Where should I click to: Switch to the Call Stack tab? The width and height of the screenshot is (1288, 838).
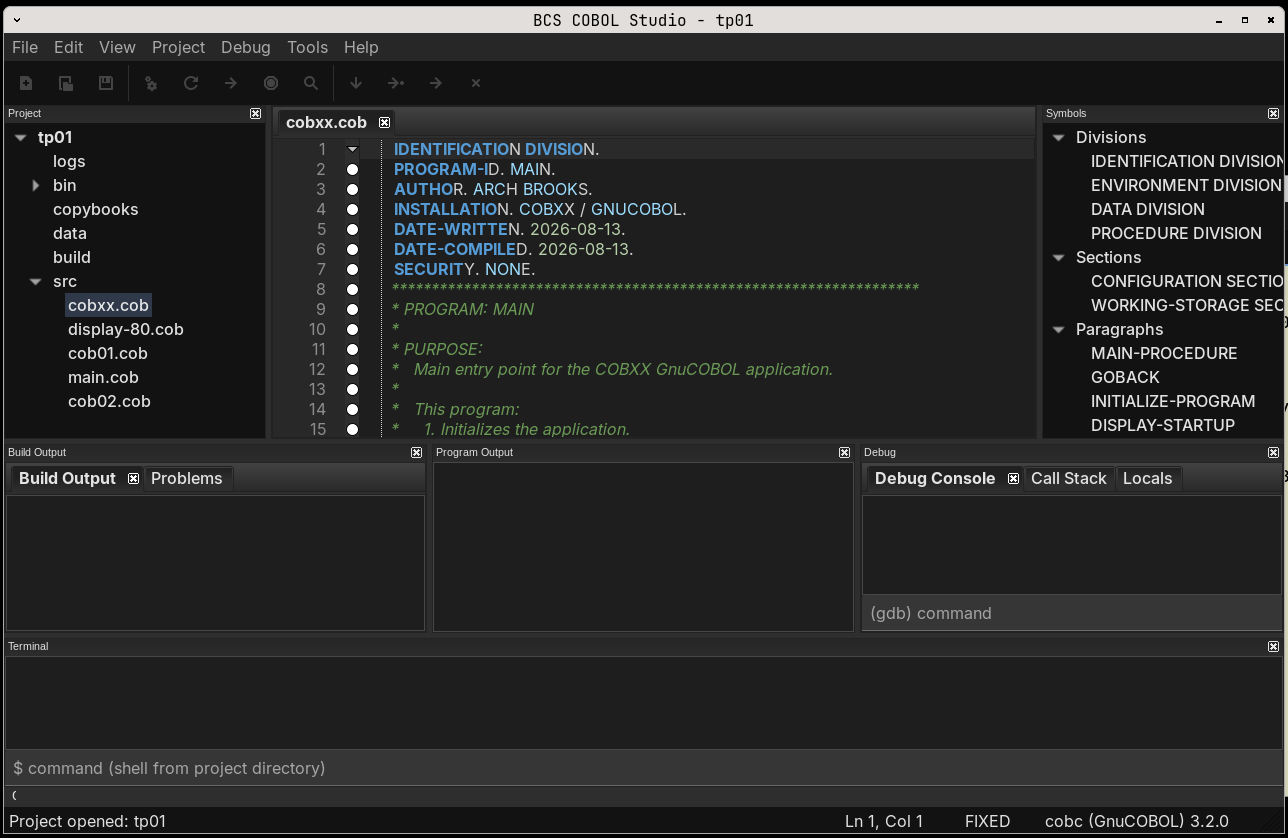1069,479
